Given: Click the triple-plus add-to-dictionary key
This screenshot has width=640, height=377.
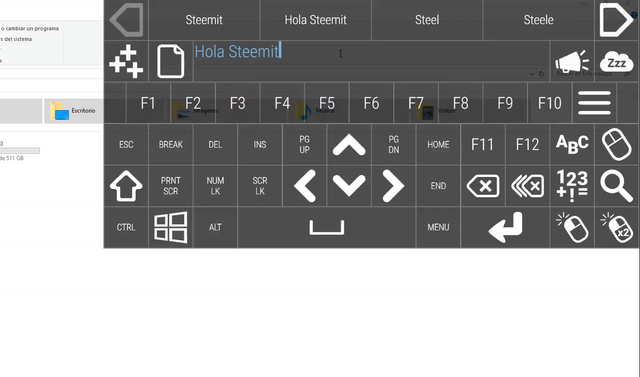Looking at the screenshot, I should 126,61.
